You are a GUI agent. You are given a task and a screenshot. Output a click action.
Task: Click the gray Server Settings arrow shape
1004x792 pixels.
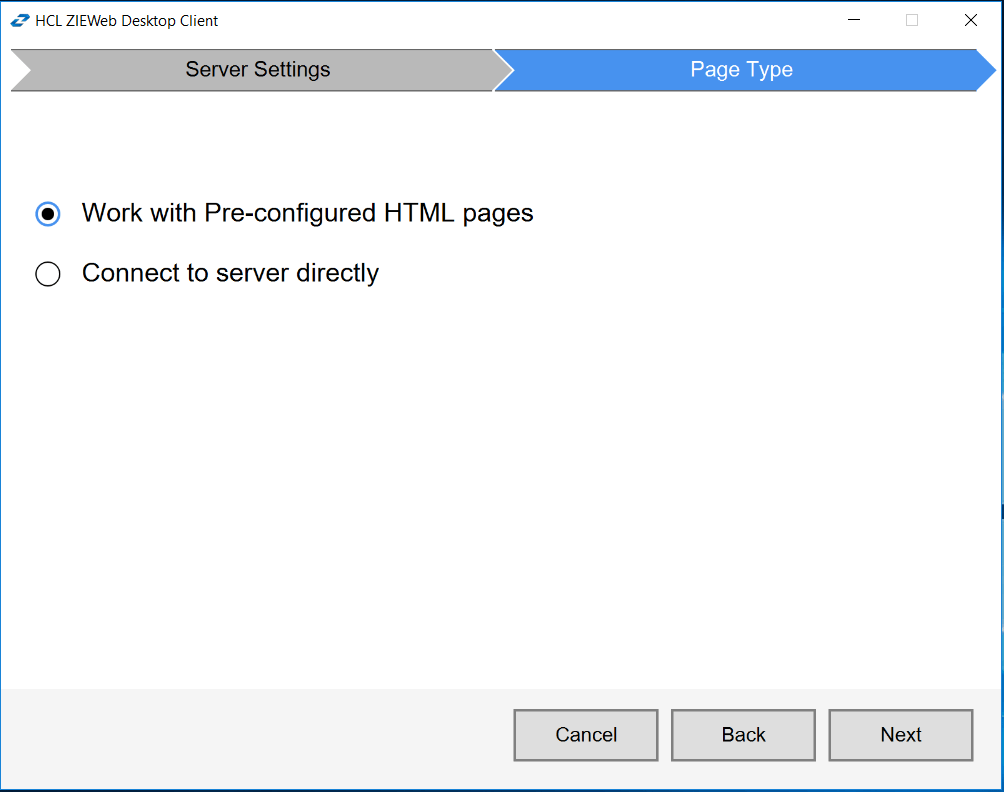(256, 69)
